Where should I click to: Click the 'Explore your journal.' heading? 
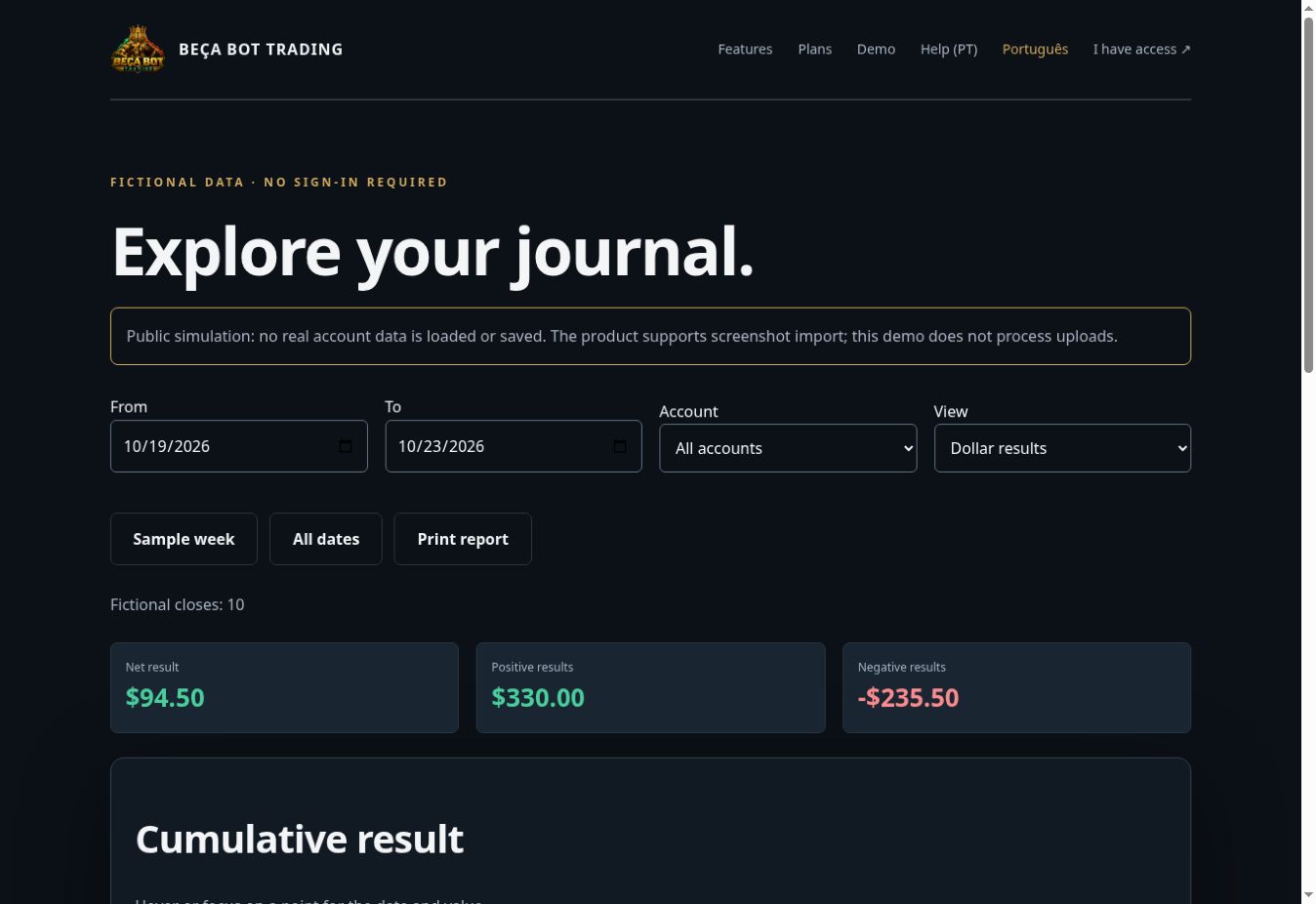(x=433, y=252)
